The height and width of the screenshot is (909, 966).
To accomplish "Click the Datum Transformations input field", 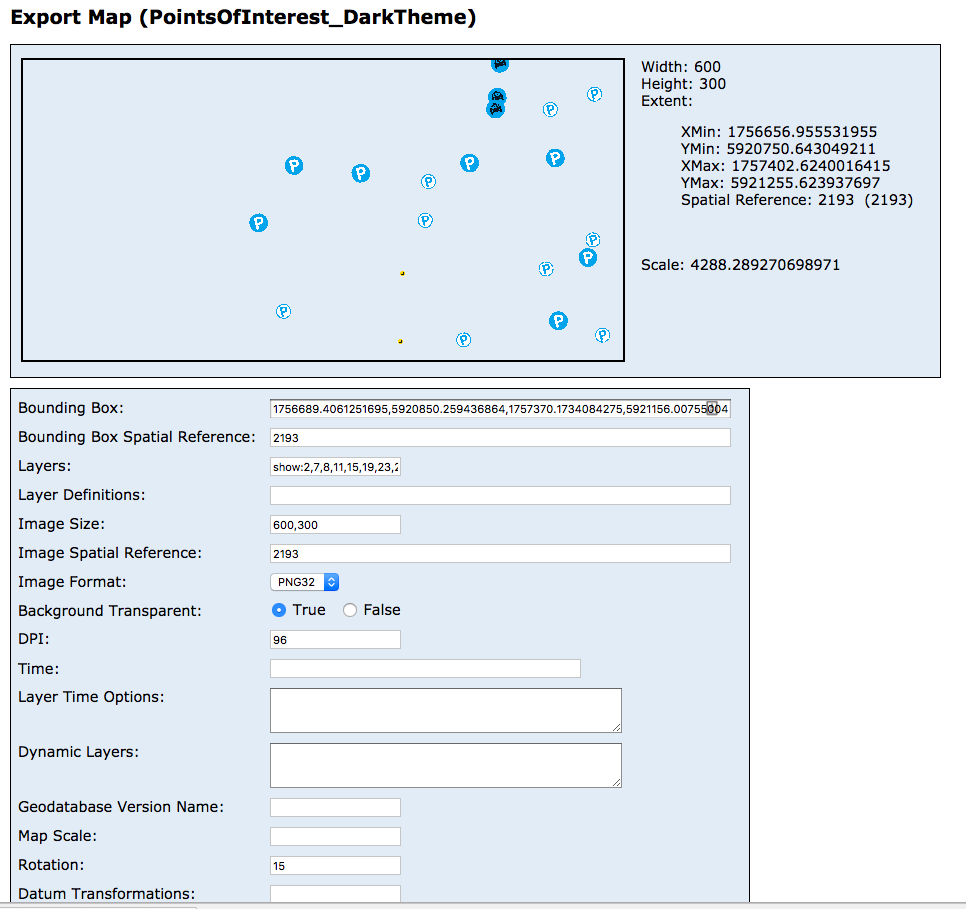I will (x=335, y=894).
